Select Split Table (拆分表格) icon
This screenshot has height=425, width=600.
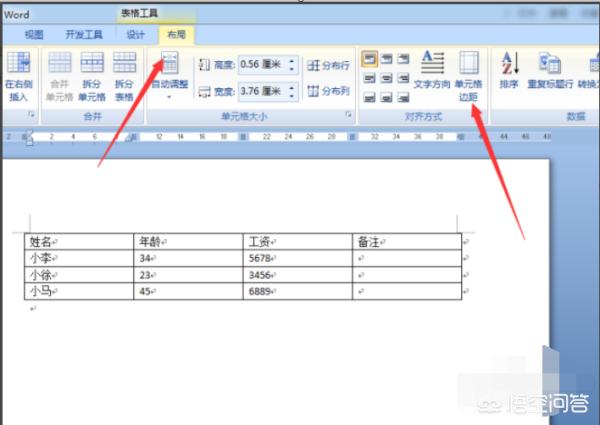click(x=124, y=72)
